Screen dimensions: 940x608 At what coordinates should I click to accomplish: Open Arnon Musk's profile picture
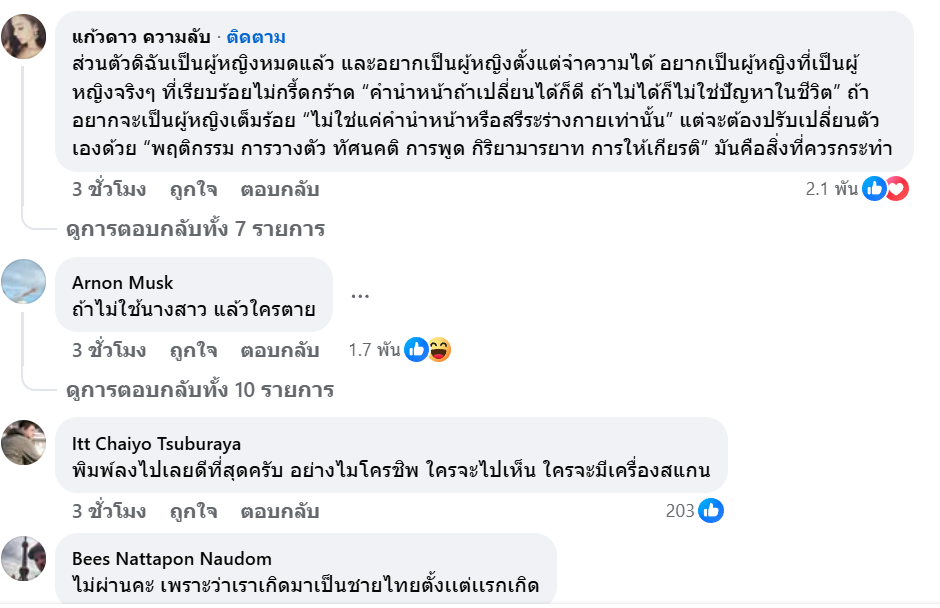coord(24,281)
